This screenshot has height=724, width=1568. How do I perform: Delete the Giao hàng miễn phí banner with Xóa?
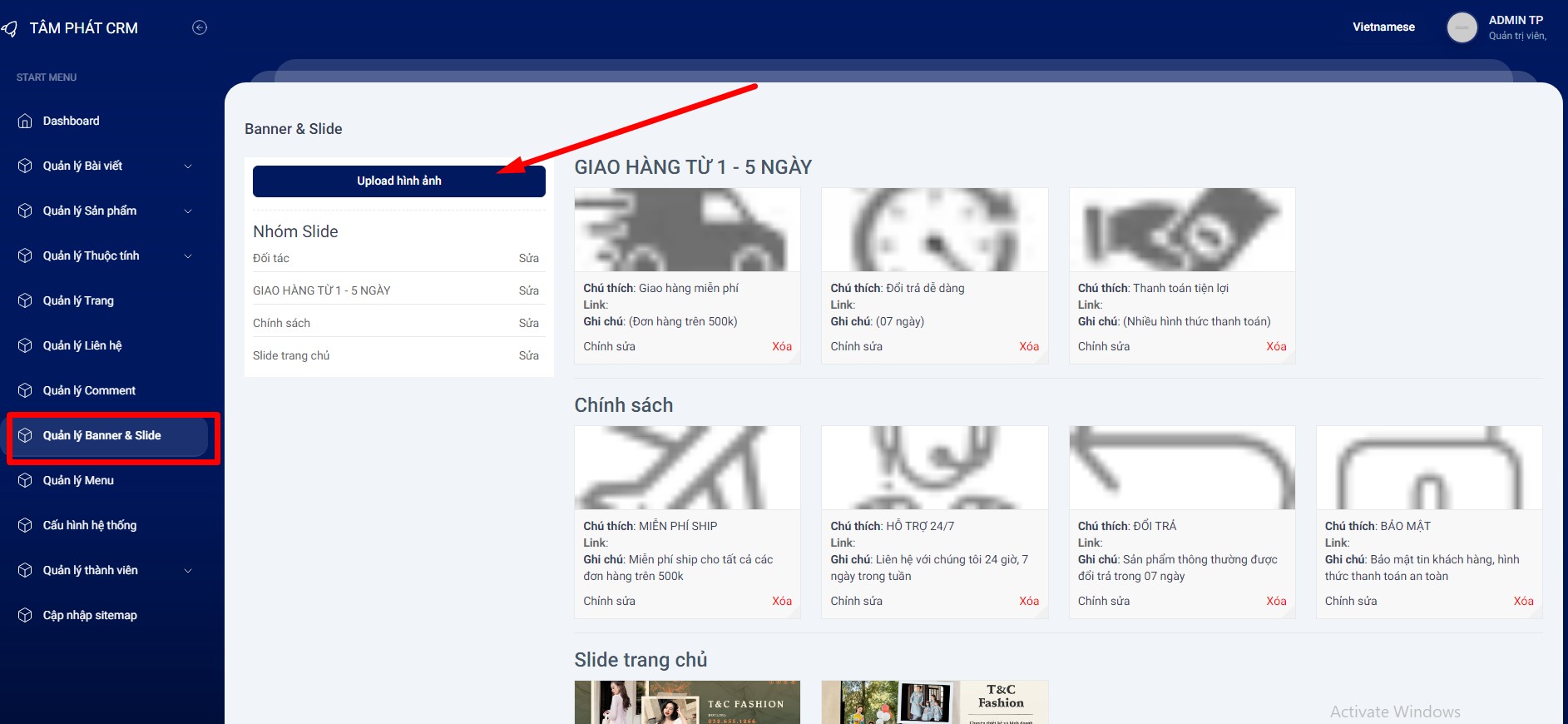pyautogui.click(x=781, y=346)
